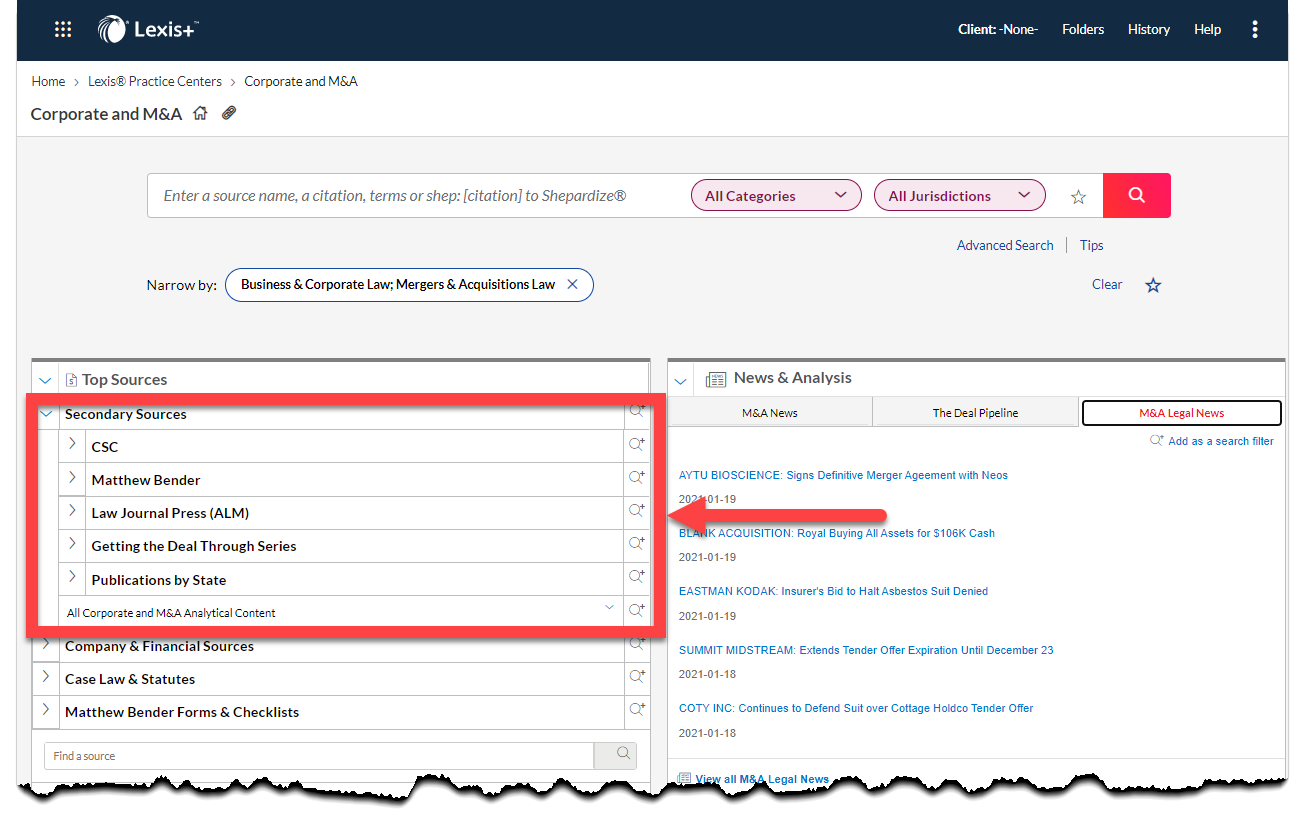Open the AYTU BIOSCIENCE merger article
Viewport: 1308px width, 840px height.
point(843,475)
